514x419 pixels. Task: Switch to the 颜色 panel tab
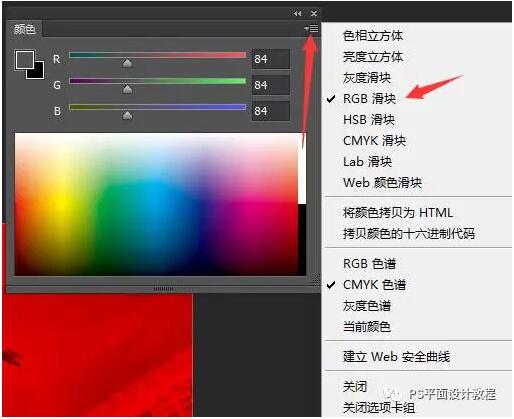click(24, 29)
